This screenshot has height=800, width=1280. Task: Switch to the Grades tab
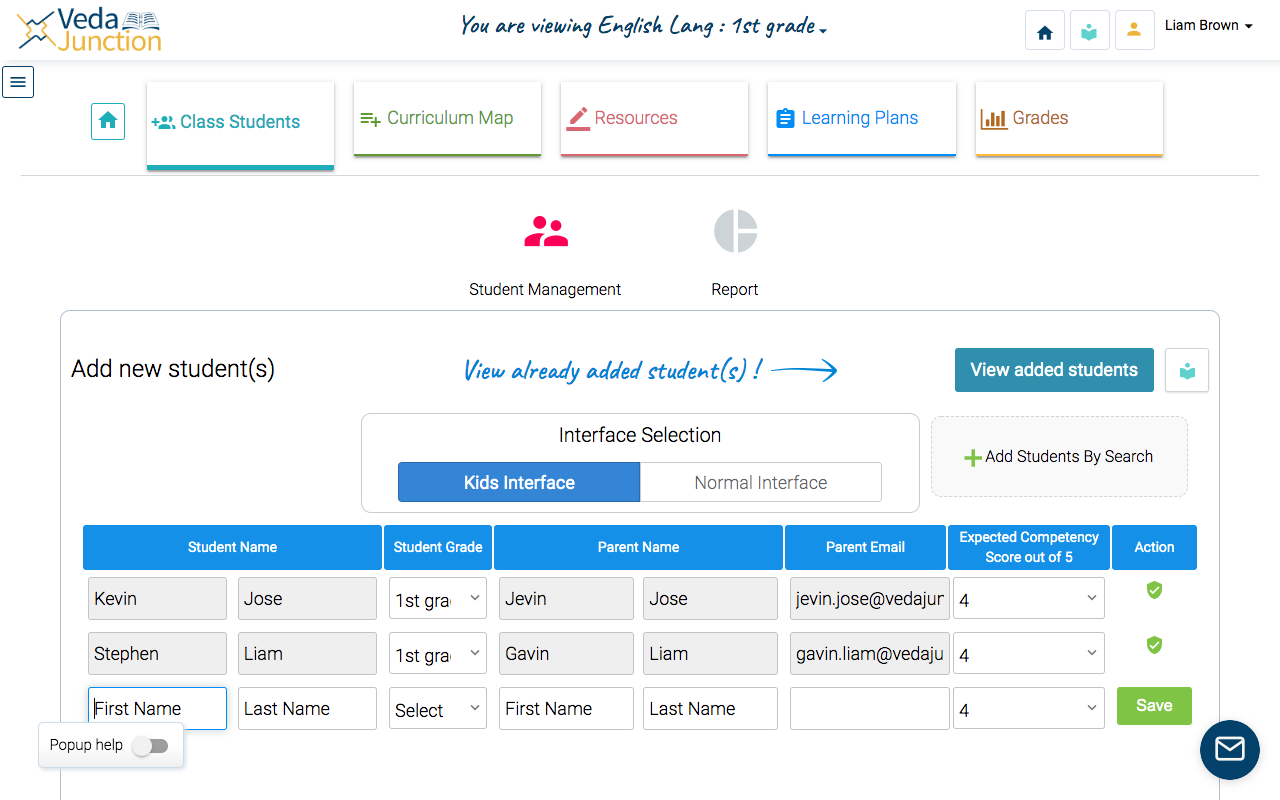point(1068,118)
